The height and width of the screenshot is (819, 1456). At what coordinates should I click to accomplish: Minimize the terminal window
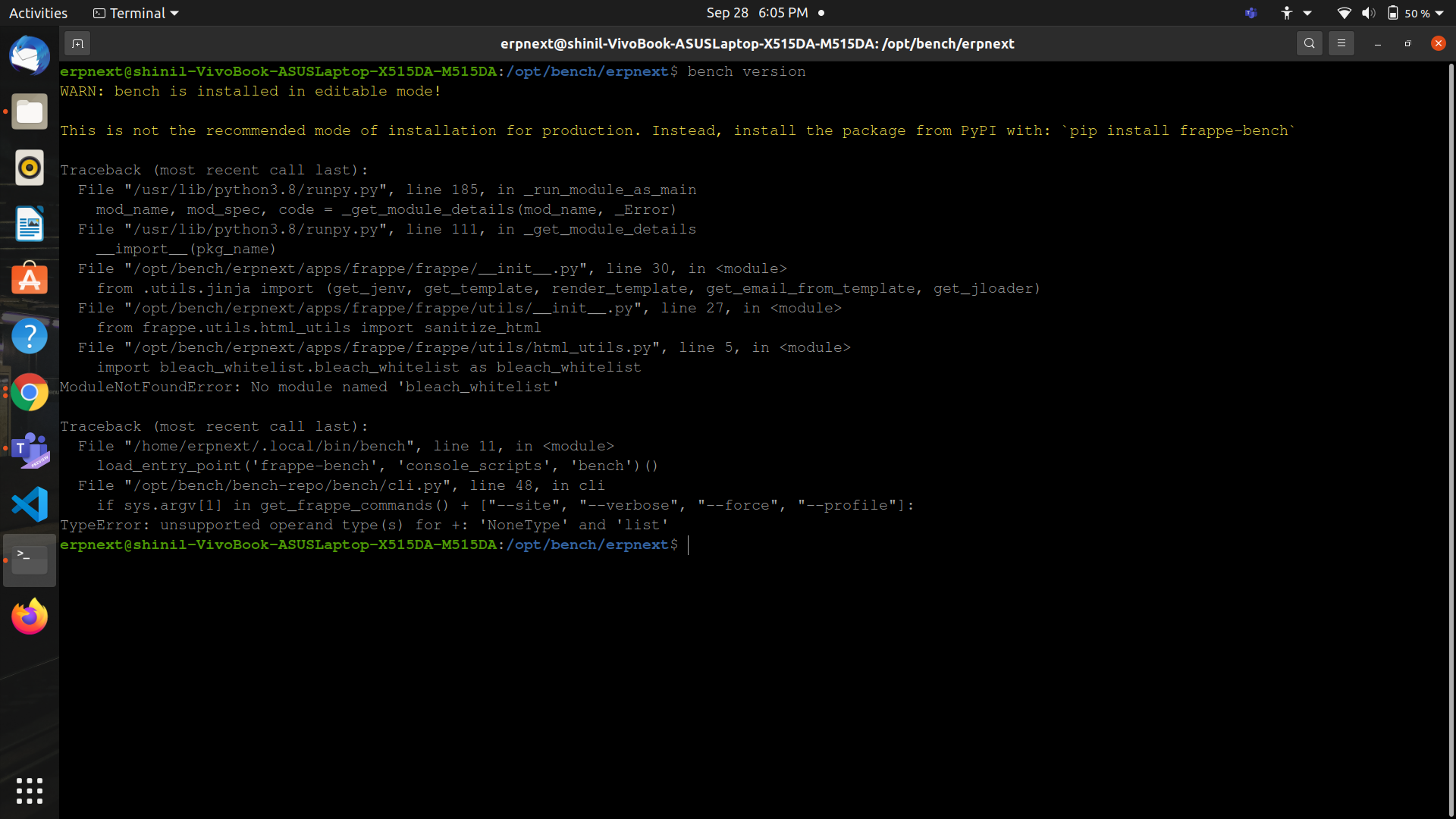pyautogui.click(x=1377, y=43)
